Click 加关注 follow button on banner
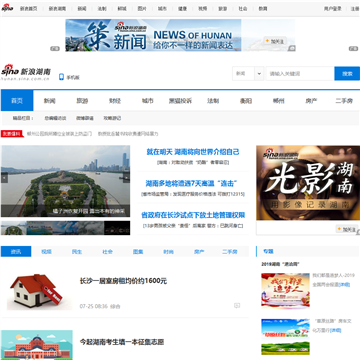360x360 pixels. coord(275,41)
